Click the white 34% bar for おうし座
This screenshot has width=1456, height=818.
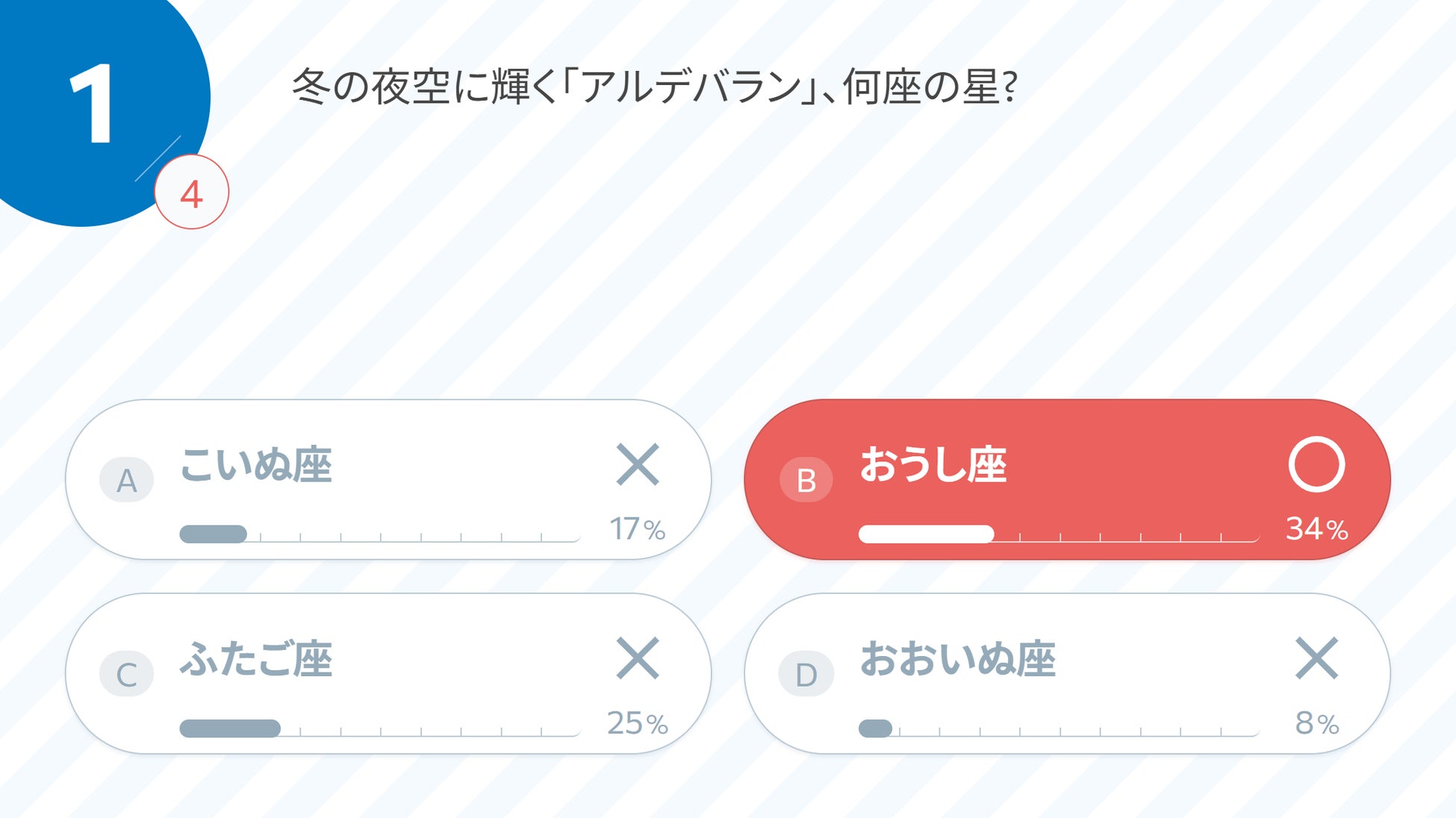[x=926, y=534]
